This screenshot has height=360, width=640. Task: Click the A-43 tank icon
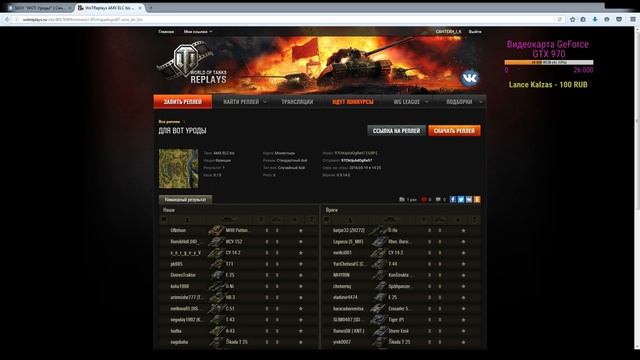pos(216,331)
